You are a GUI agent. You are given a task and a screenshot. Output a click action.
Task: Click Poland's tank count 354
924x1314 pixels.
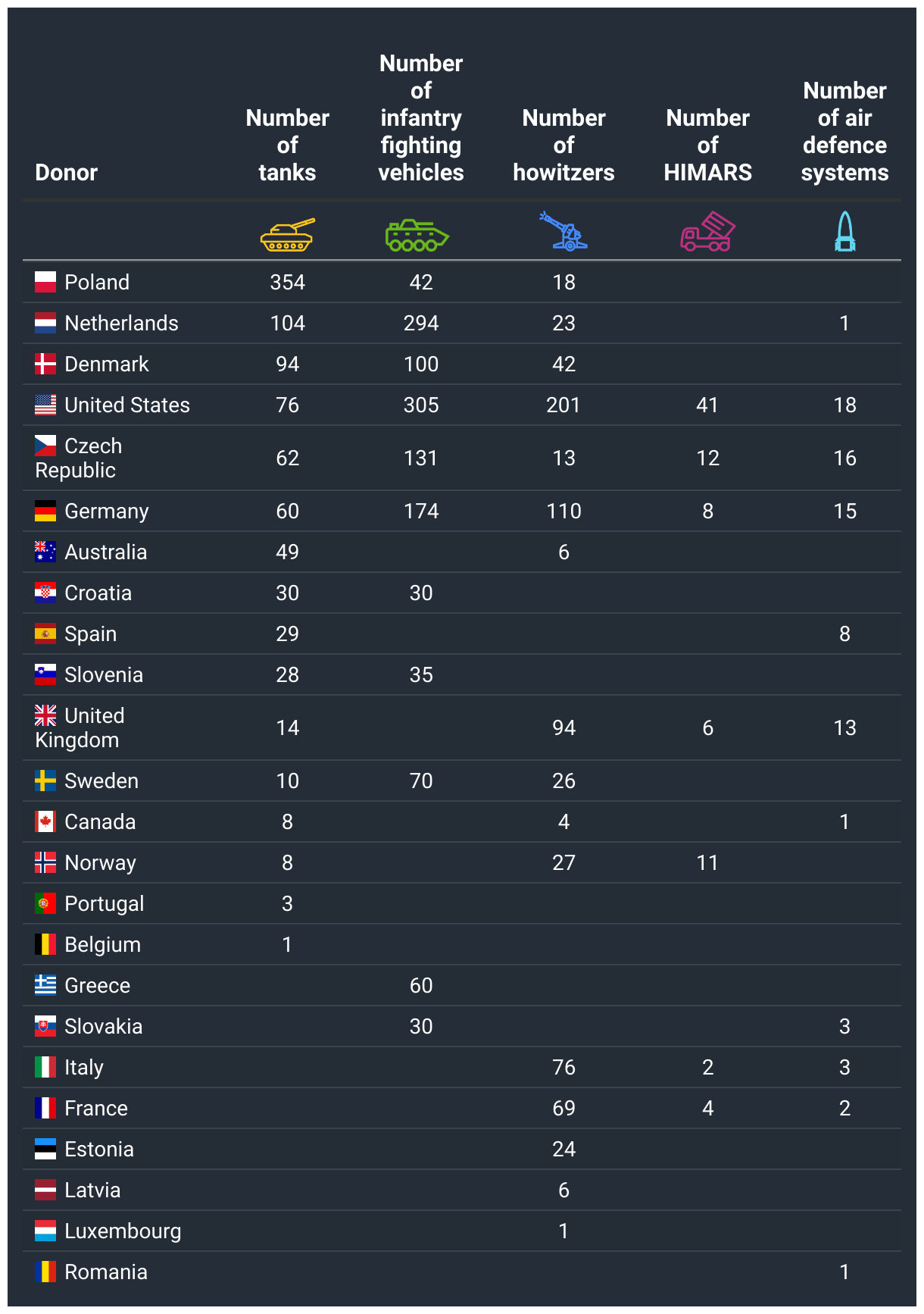[287, 282]
